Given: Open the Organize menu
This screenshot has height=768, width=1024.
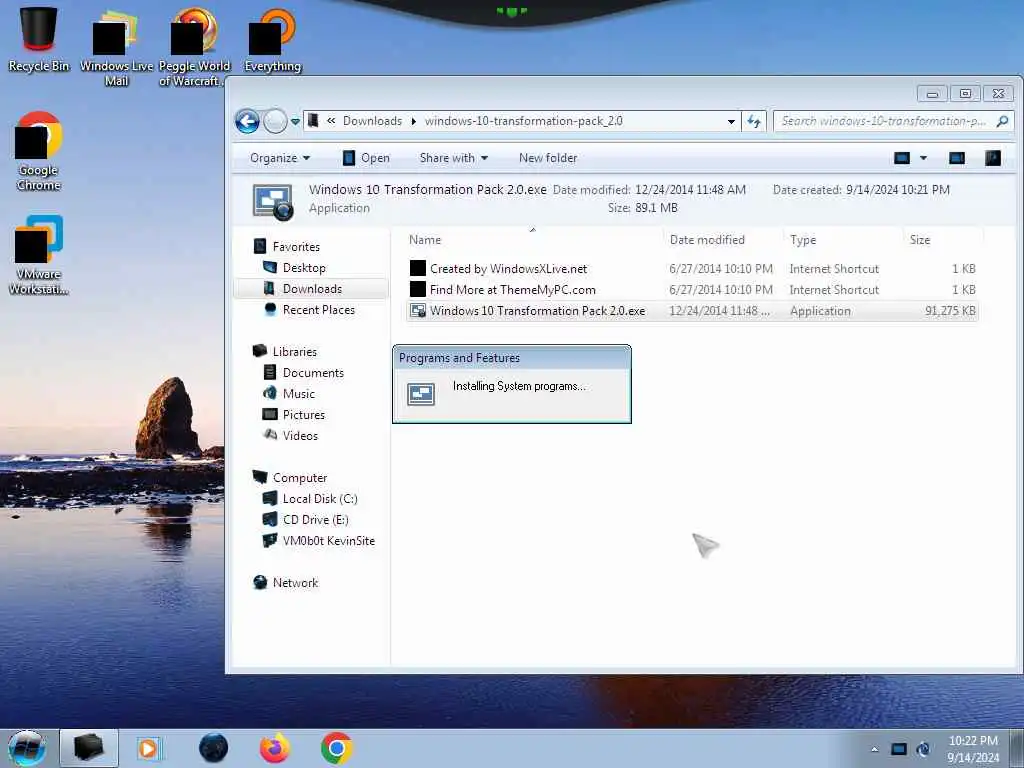Looking at the screenshot, I should (x=280, y=158).
